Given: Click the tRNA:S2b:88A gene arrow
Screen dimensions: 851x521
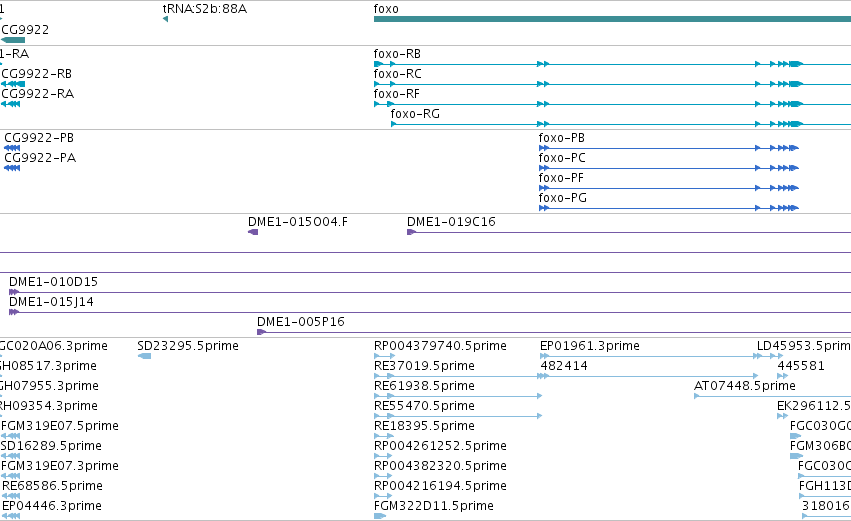Looking at the screenshot, I should pos(165,19).
